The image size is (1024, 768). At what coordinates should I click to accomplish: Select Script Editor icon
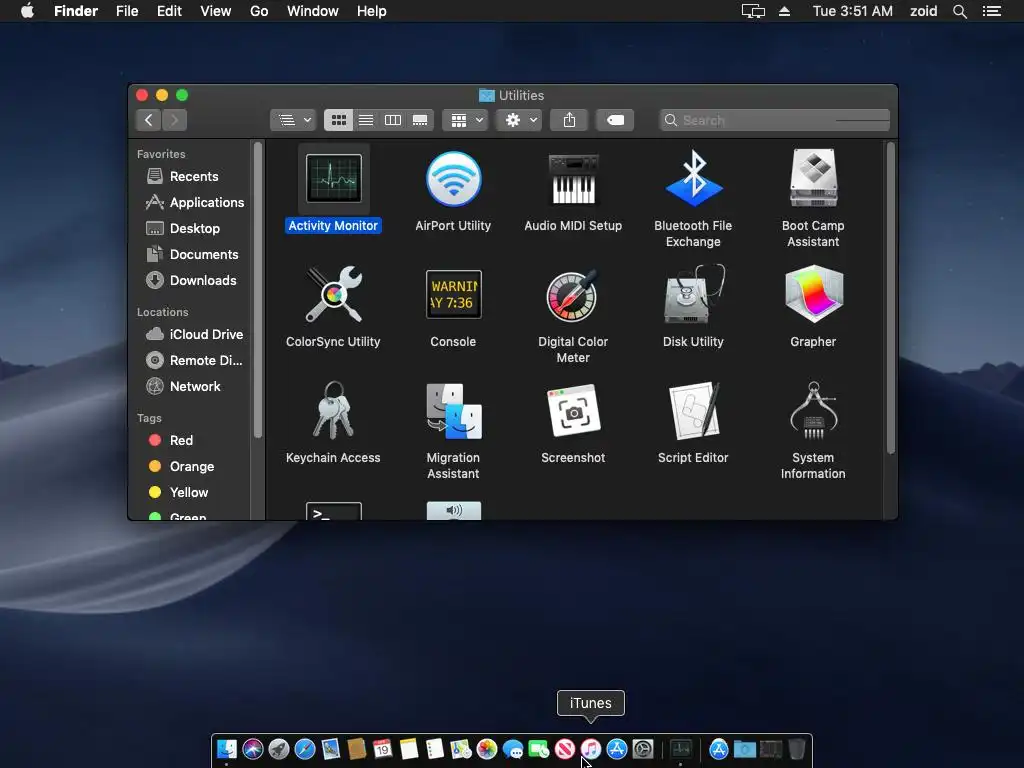(x=694, y=411)
